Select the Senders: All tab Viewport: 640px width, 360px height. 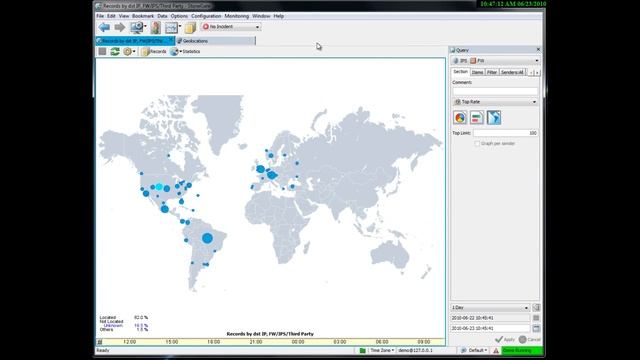tap(512, 72)
